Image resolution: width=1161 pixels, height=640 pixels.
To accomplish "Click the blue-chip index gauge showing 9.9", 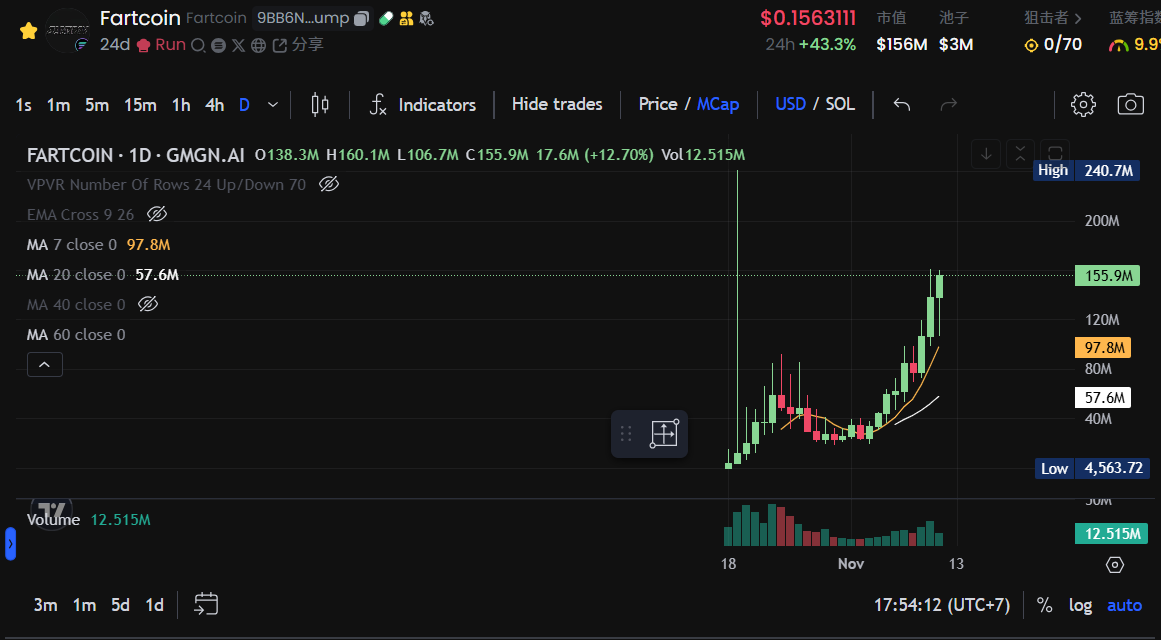I will click(1135, 45).
